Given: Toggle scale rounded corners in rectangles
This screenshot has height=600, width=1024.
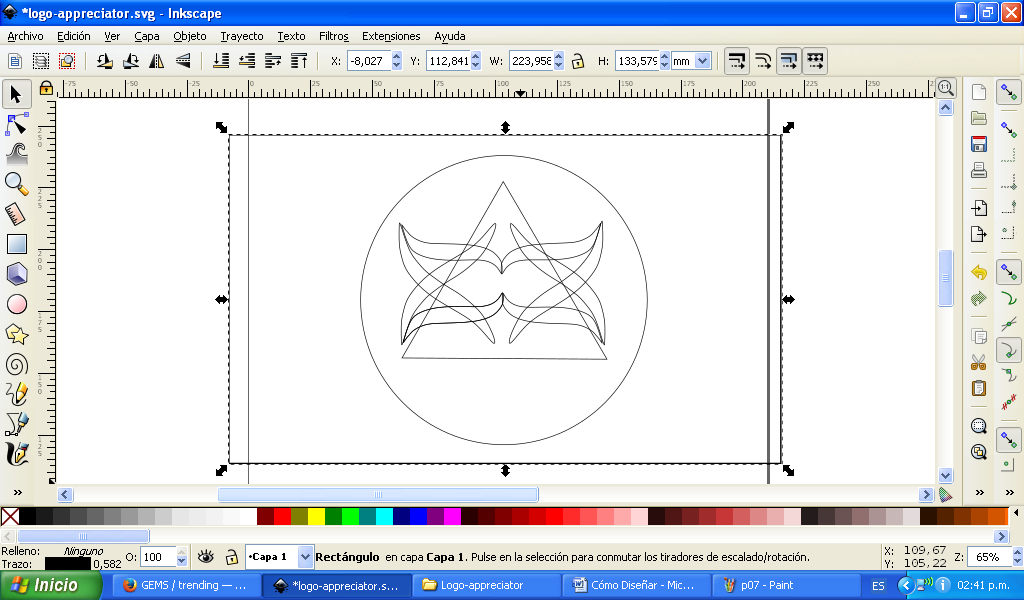Looking at the screenshot, I should pos(763,61).
